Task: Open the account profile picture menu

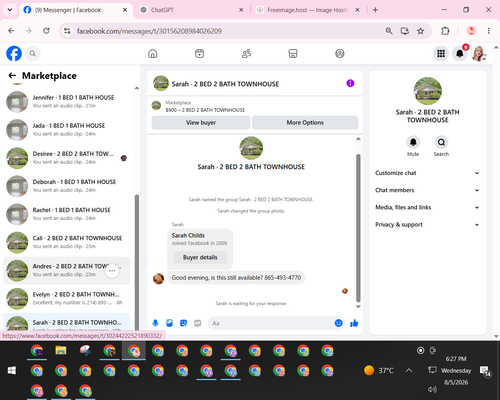Action: click(x=478, y=53)
